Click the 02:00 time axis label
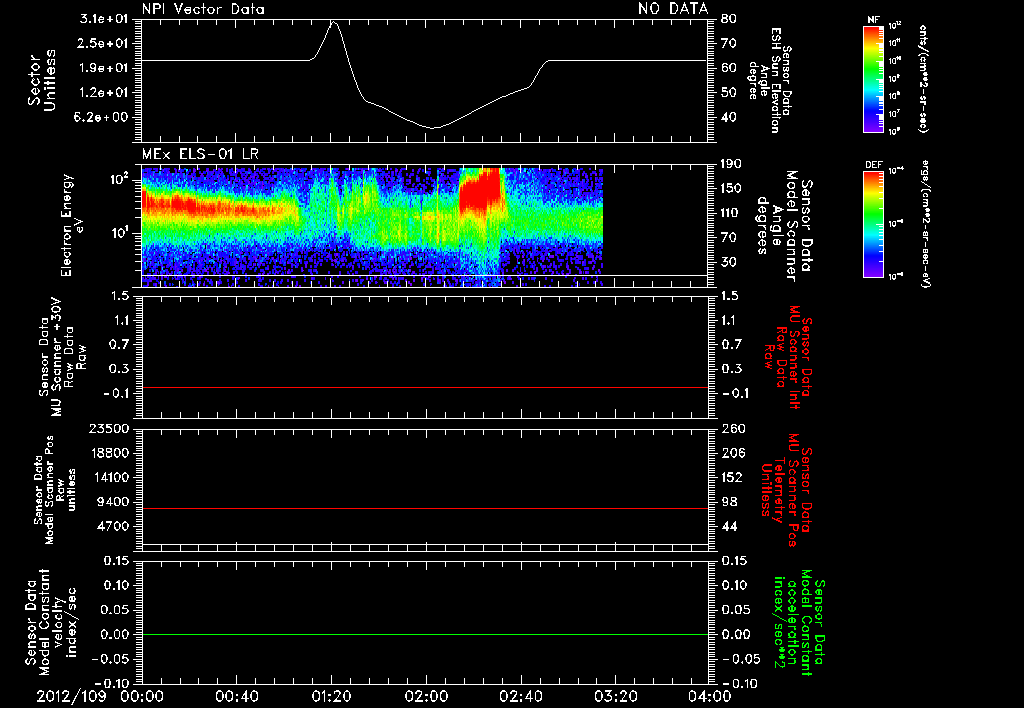This screenshot has width=1024, height=708. click(426, 696)
